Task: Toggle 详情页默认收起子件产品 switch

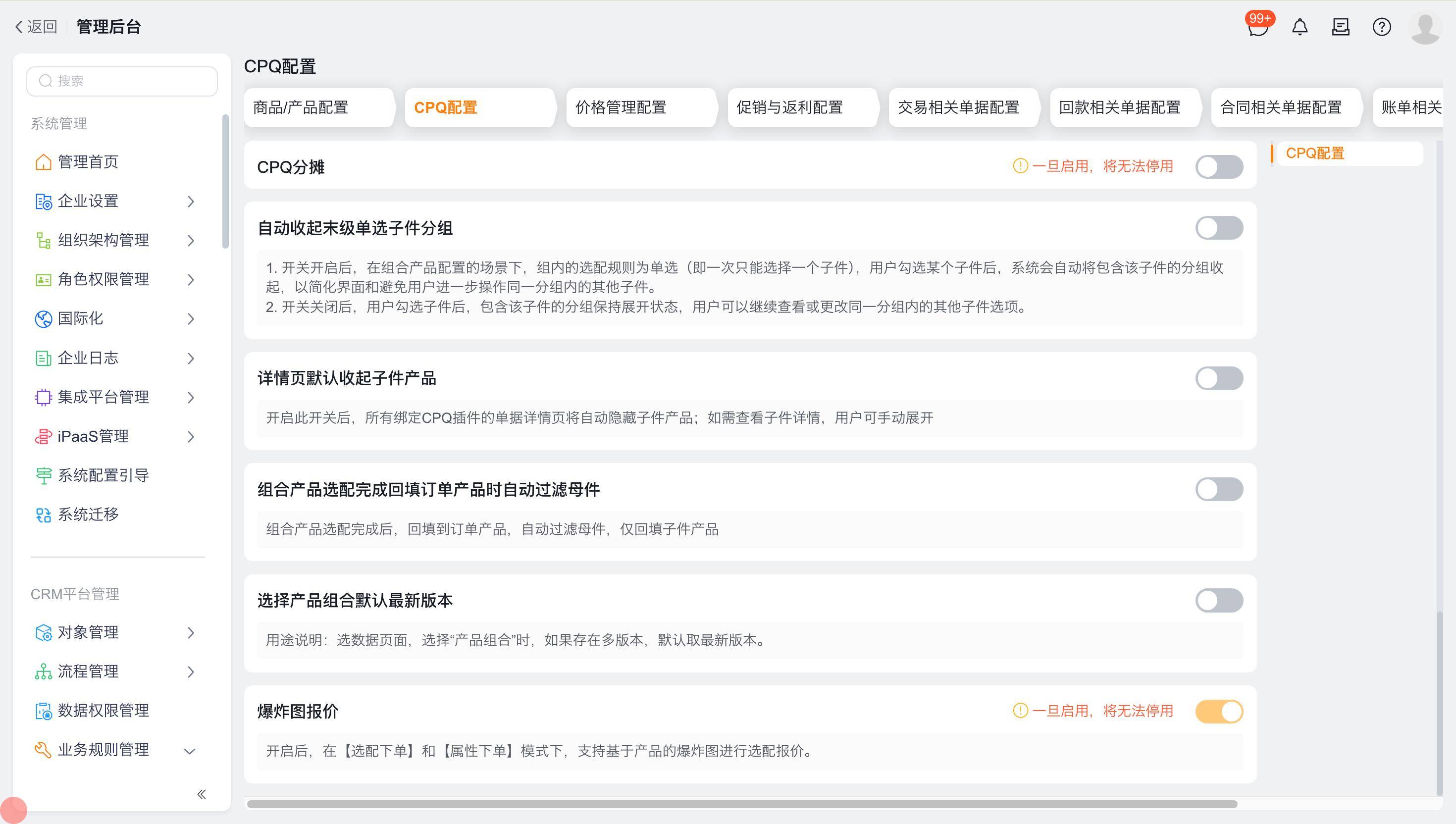Action: 1218,378
